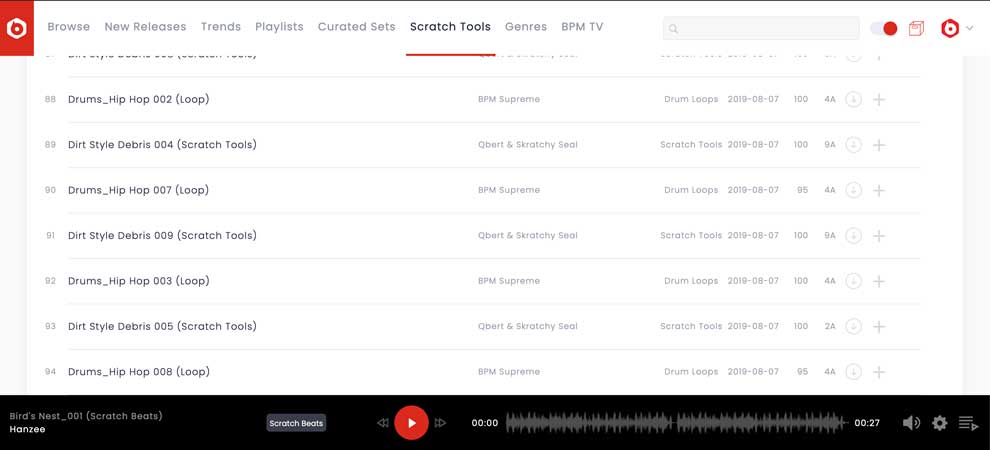This screenshot has width=990, height=450.
Task: Open the Genres tab
Action: coord(526,27)
